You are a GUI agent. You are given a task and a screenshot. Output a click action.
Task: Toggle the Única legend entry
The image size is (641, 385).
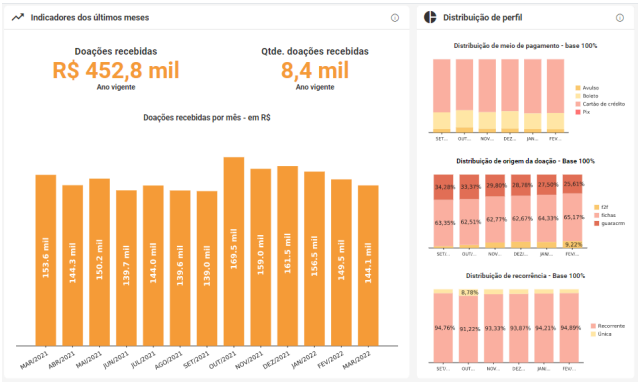point(601,334)
